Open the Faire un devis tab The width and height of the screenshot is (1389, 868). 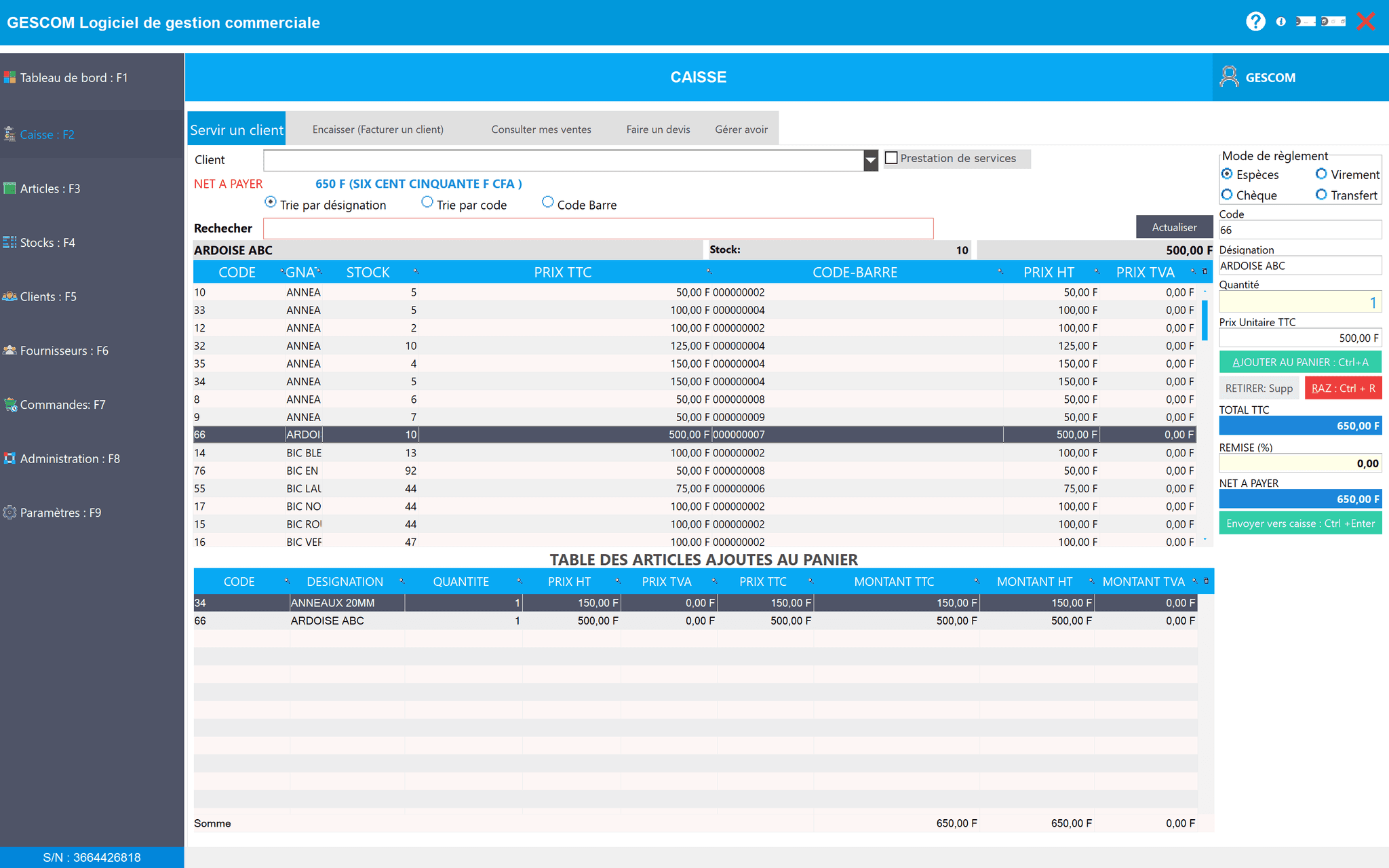point(657,129)
